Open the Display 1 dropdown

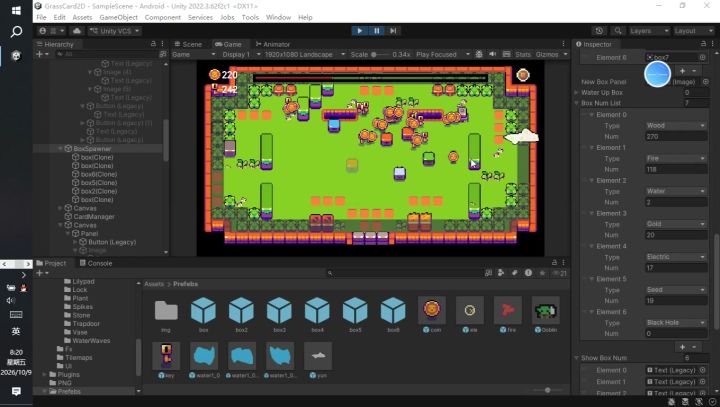pyautogui.click(x=241, y=54)
